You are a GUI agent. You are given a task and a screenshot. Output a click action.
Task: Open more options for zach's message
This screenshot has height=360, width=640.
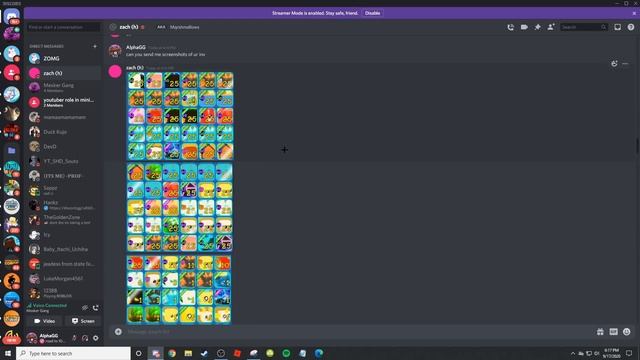(625, 64)
